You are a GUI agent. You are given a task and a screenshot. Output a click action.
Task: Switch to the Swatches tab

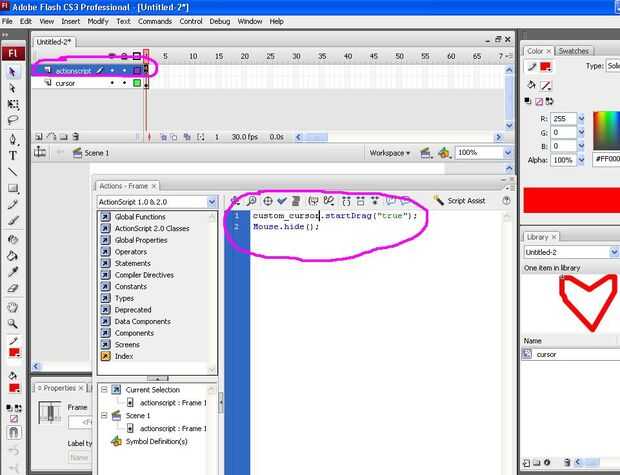574,51
